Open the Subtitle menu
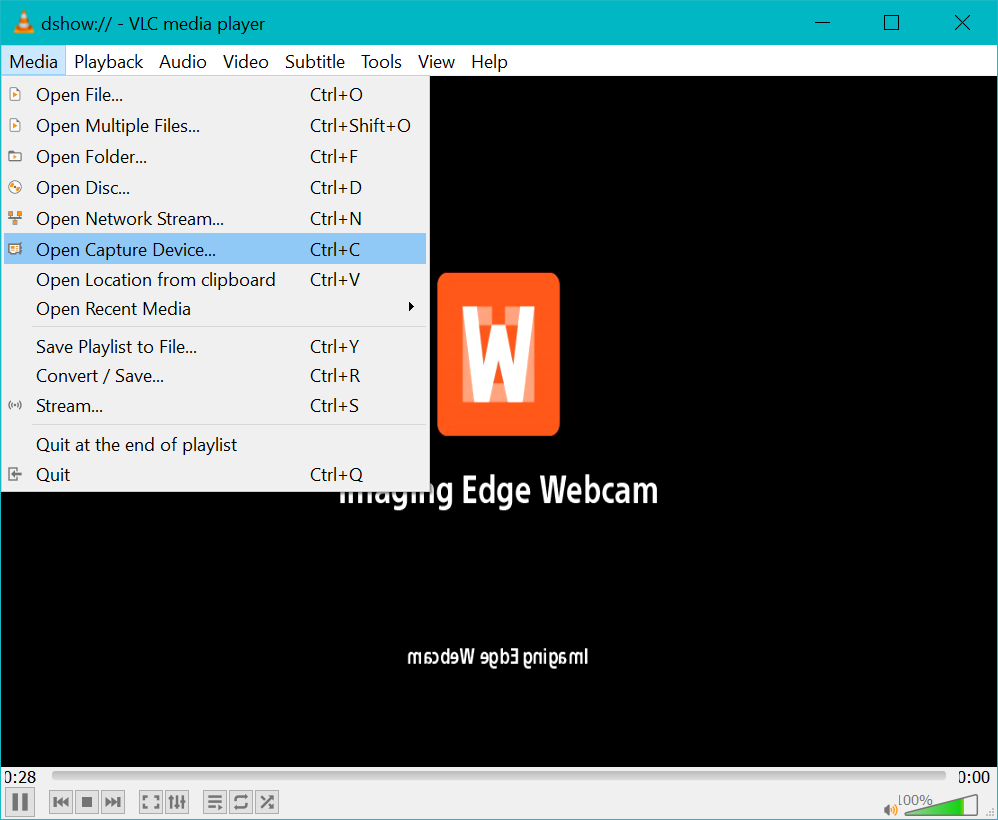This screenshot has width=998, height=820. tap(314, 61)
